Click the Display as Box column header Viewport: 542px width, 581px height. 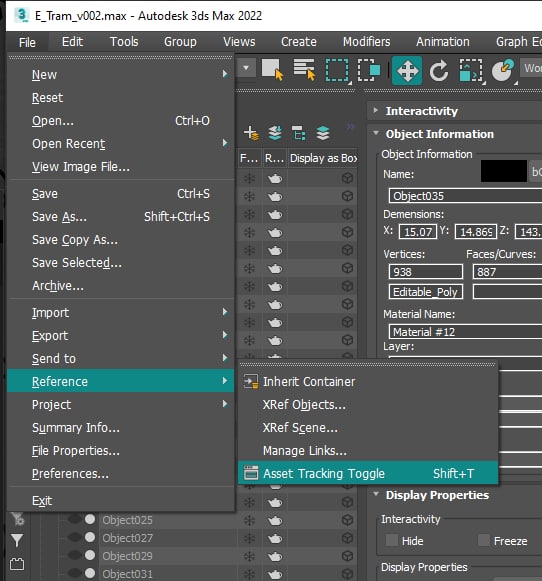point(323,158)
